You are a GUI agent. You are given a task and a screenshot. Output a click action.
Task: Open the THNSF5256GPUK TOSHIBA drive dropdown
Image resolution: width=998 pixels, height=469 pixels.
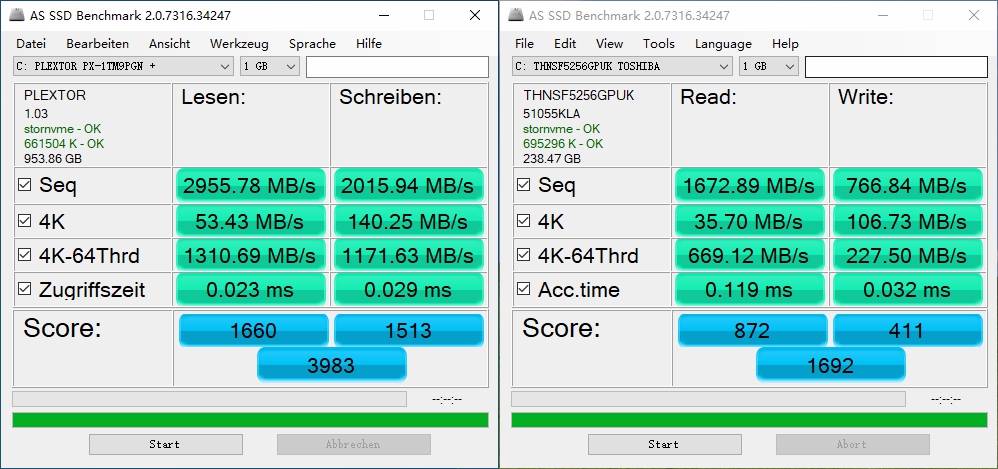point(622,66)
